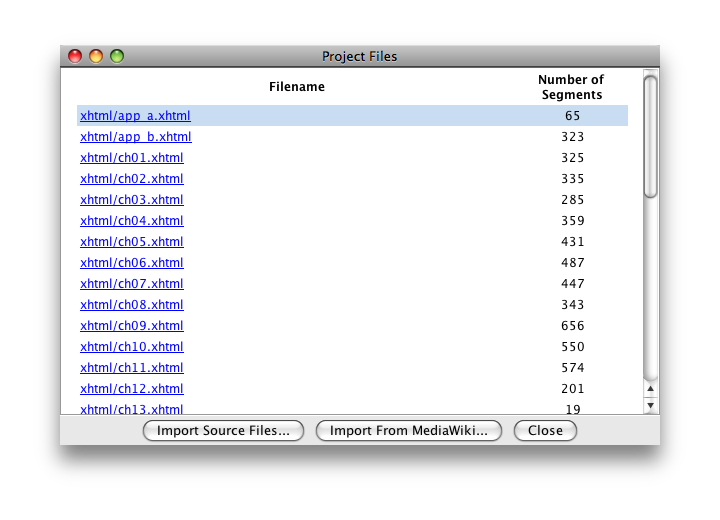Viewport: 720px width, 520px height.
Task: Select the xhtml/ch07.xhtml link
Action: pyautogui.click(x=132, y=284)
